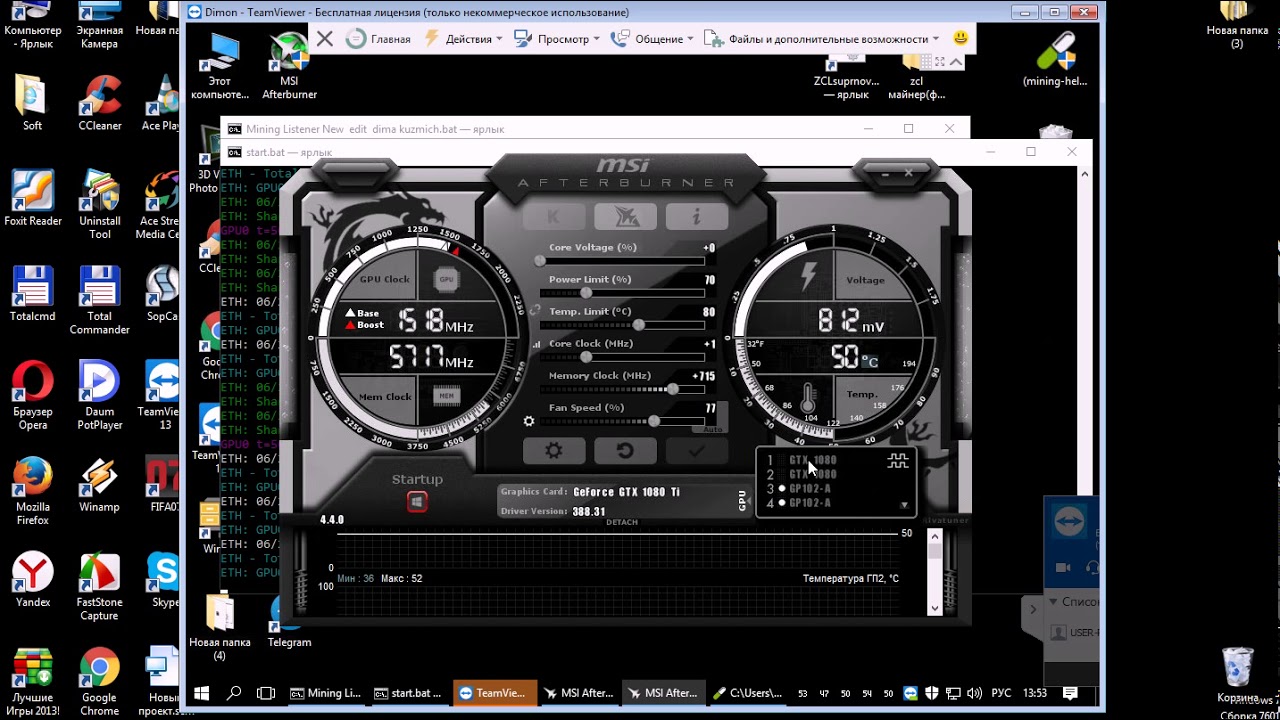The height and width of the screenshot is (720, 1280).
Task: Open TeamViewer Общение dropdown menu
Action: pyautogui.click(x=653, y=39)
